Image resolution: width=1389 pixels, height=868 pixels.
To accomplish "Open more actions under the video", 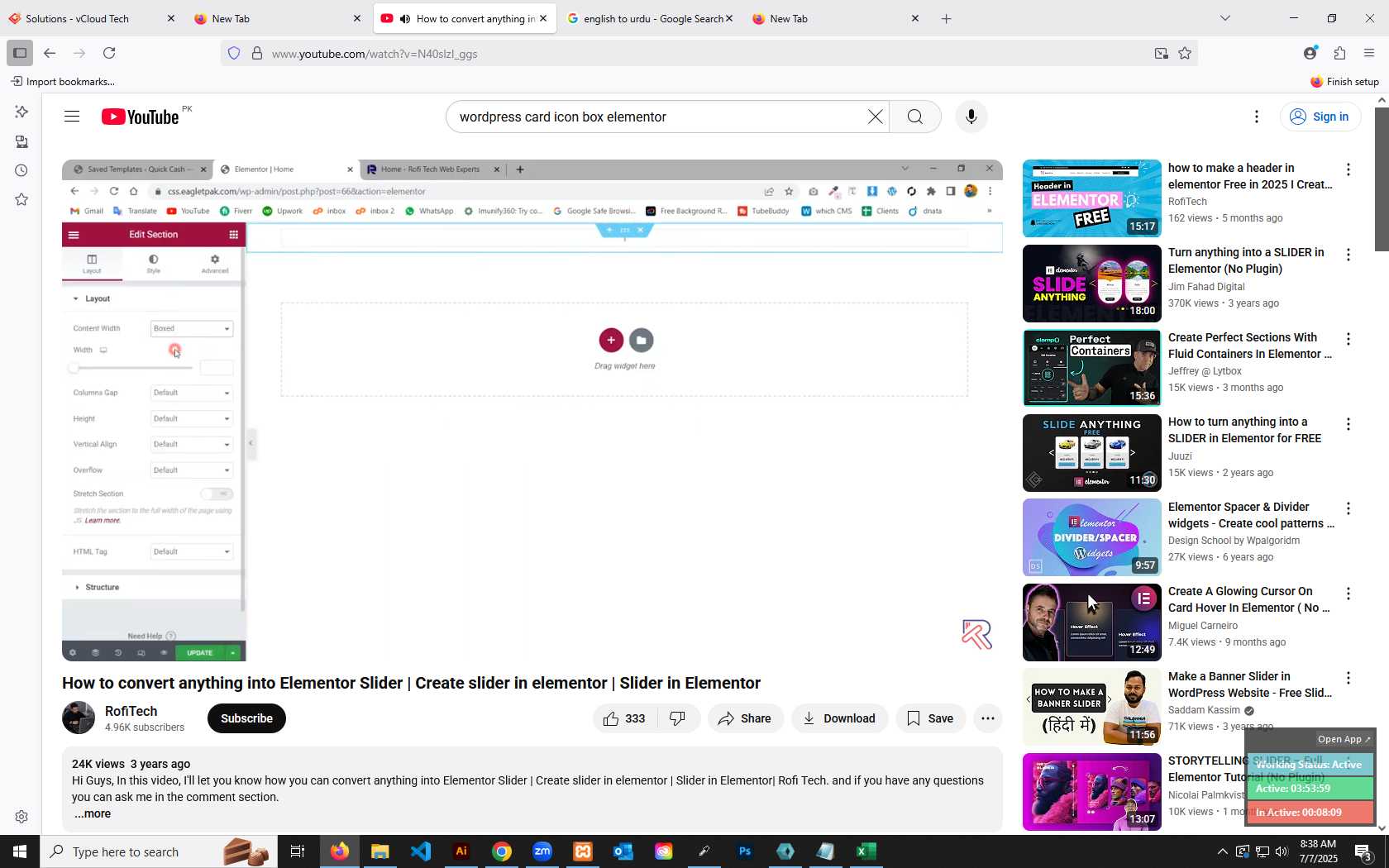I will tap(987, 718).
